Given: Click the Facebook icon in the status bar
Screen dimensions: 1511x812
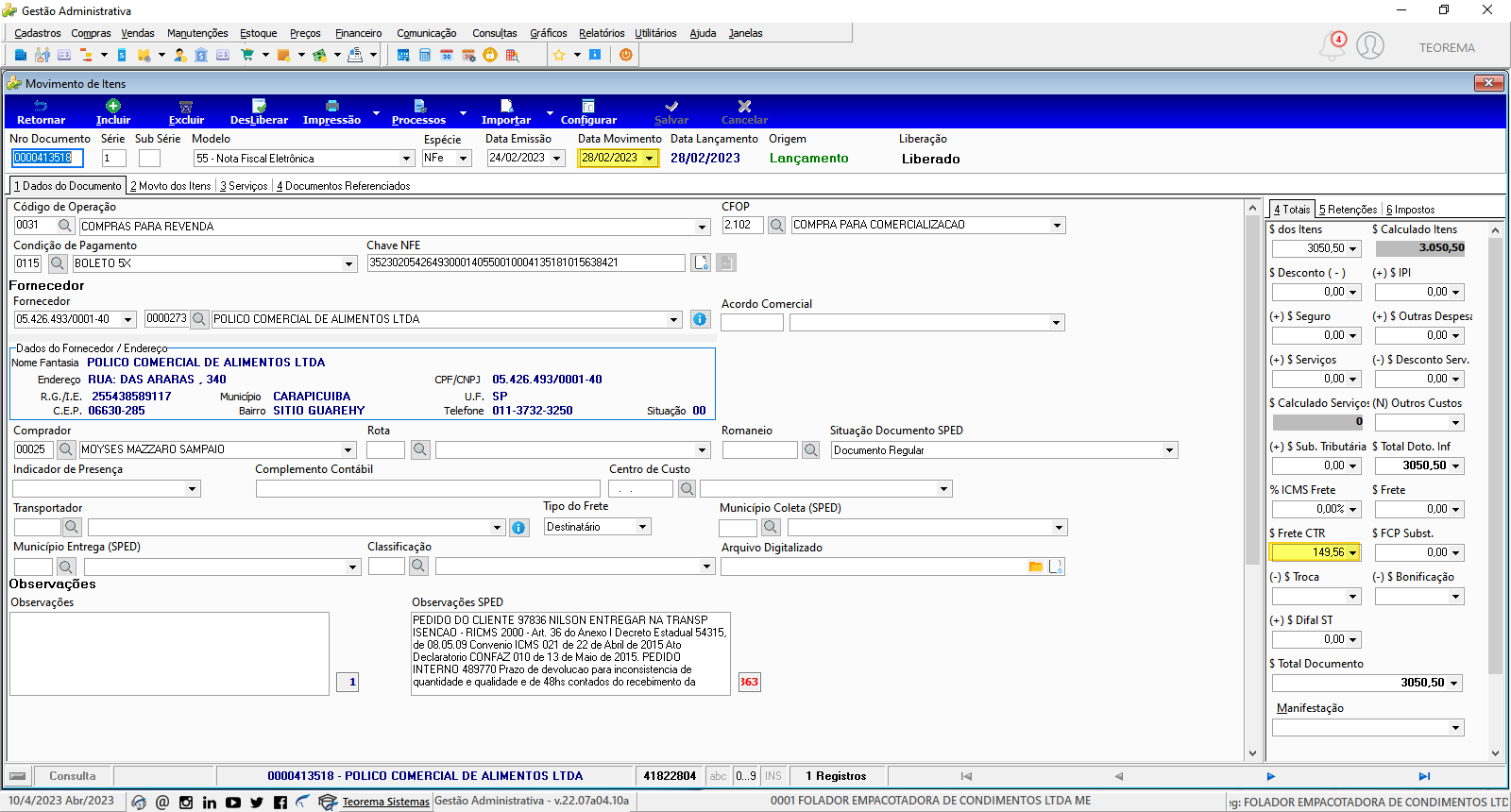Looking at the screenshot, I should [280, 802].
